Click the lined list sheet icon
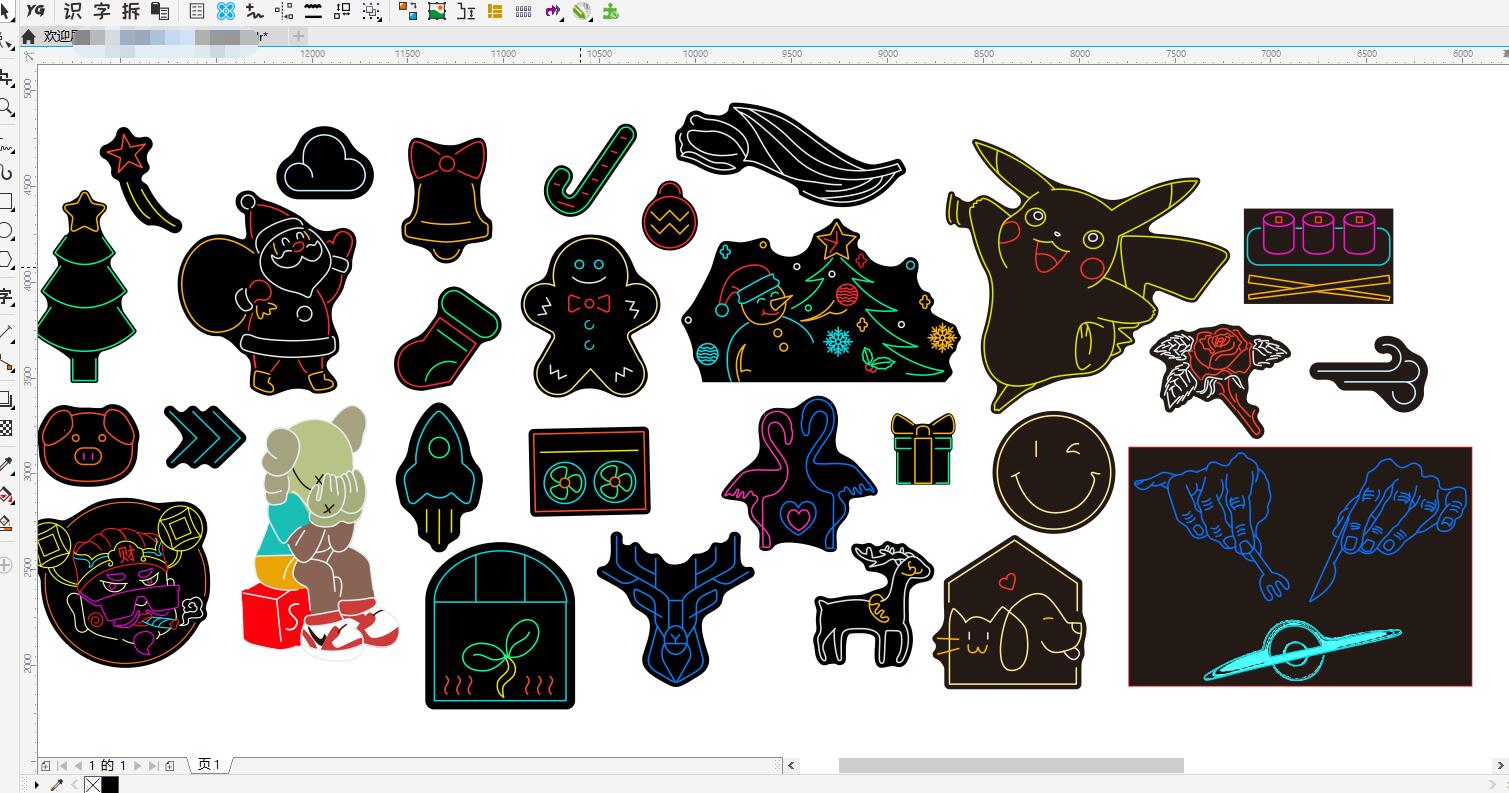The height and width of the screenshot is (793, 1509). click(197, 11)
